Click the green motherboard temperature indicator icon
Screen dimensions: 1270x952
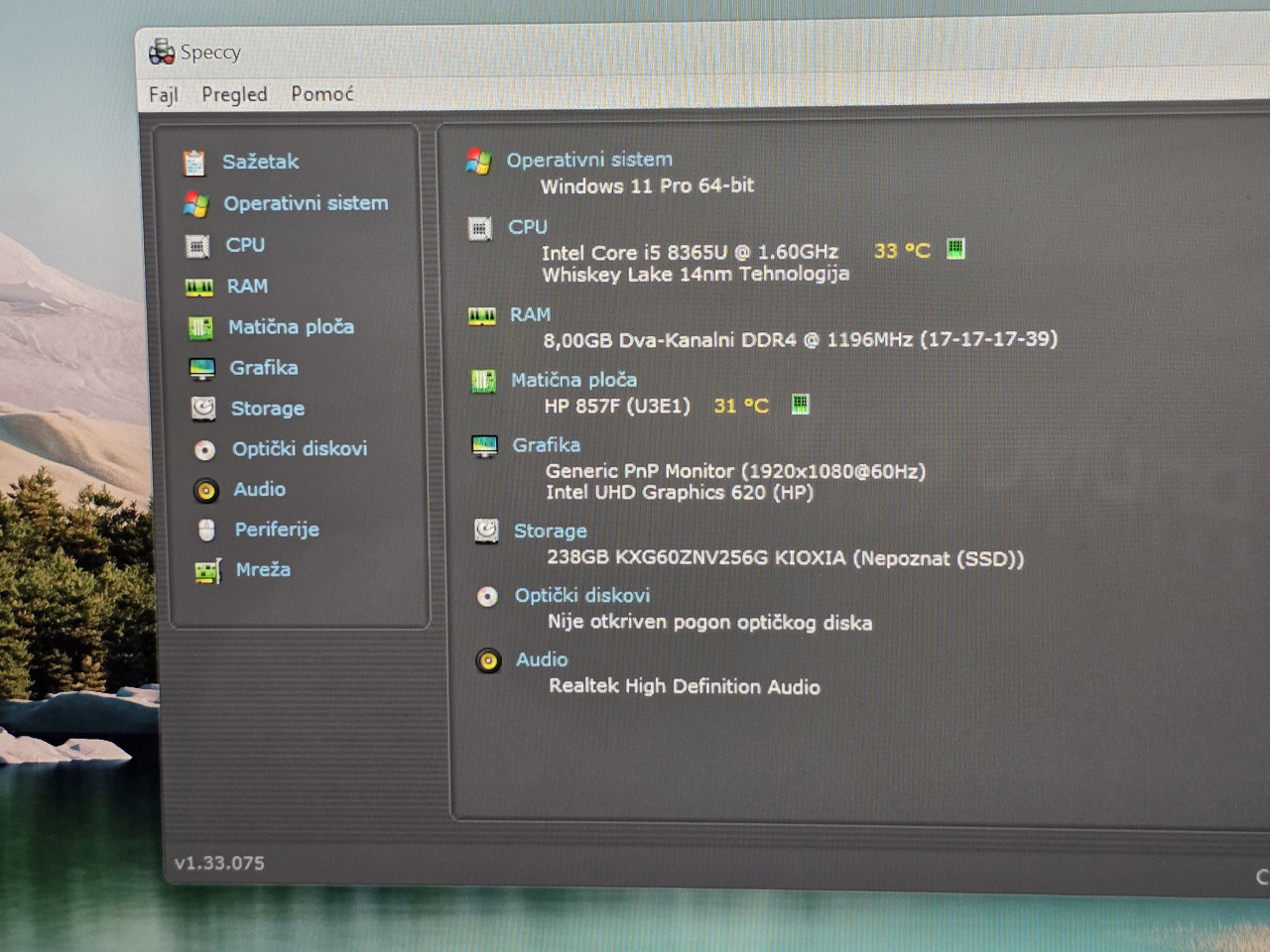(801, 404)
